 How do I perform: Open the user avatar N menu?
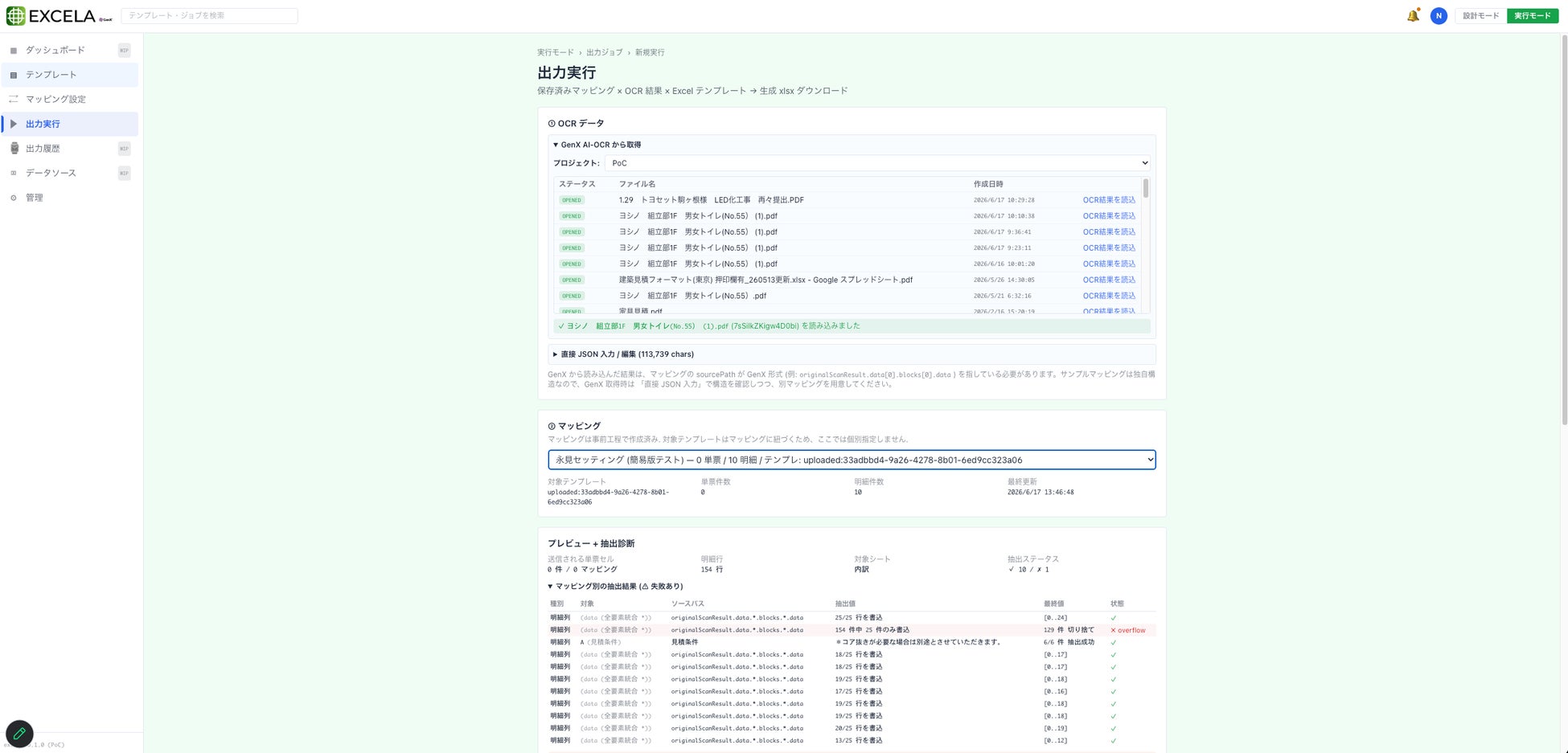(x=1439, y=16)
